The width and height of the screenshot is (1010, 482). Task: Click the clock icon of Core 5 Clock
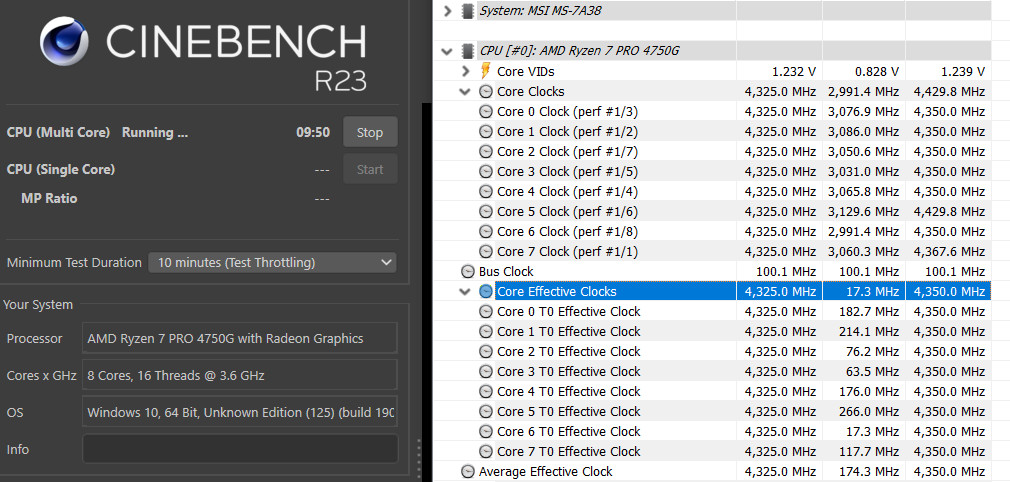pos(487,211)
